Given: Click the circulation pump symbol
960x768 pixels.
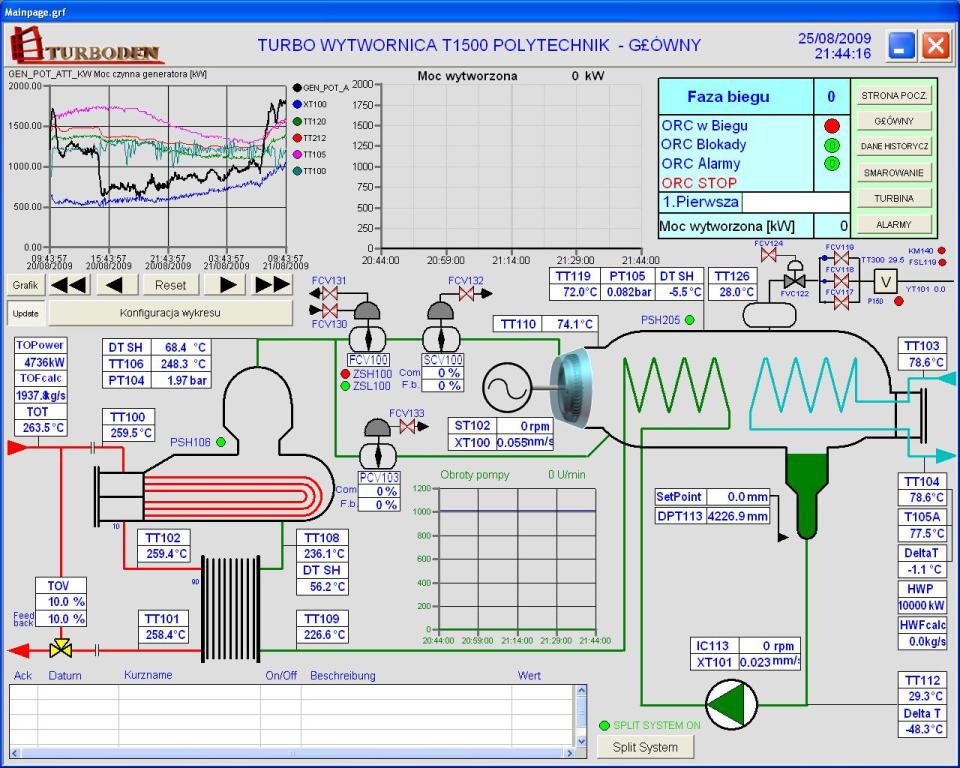Looking at the screenshot, I should coord(731,702).
